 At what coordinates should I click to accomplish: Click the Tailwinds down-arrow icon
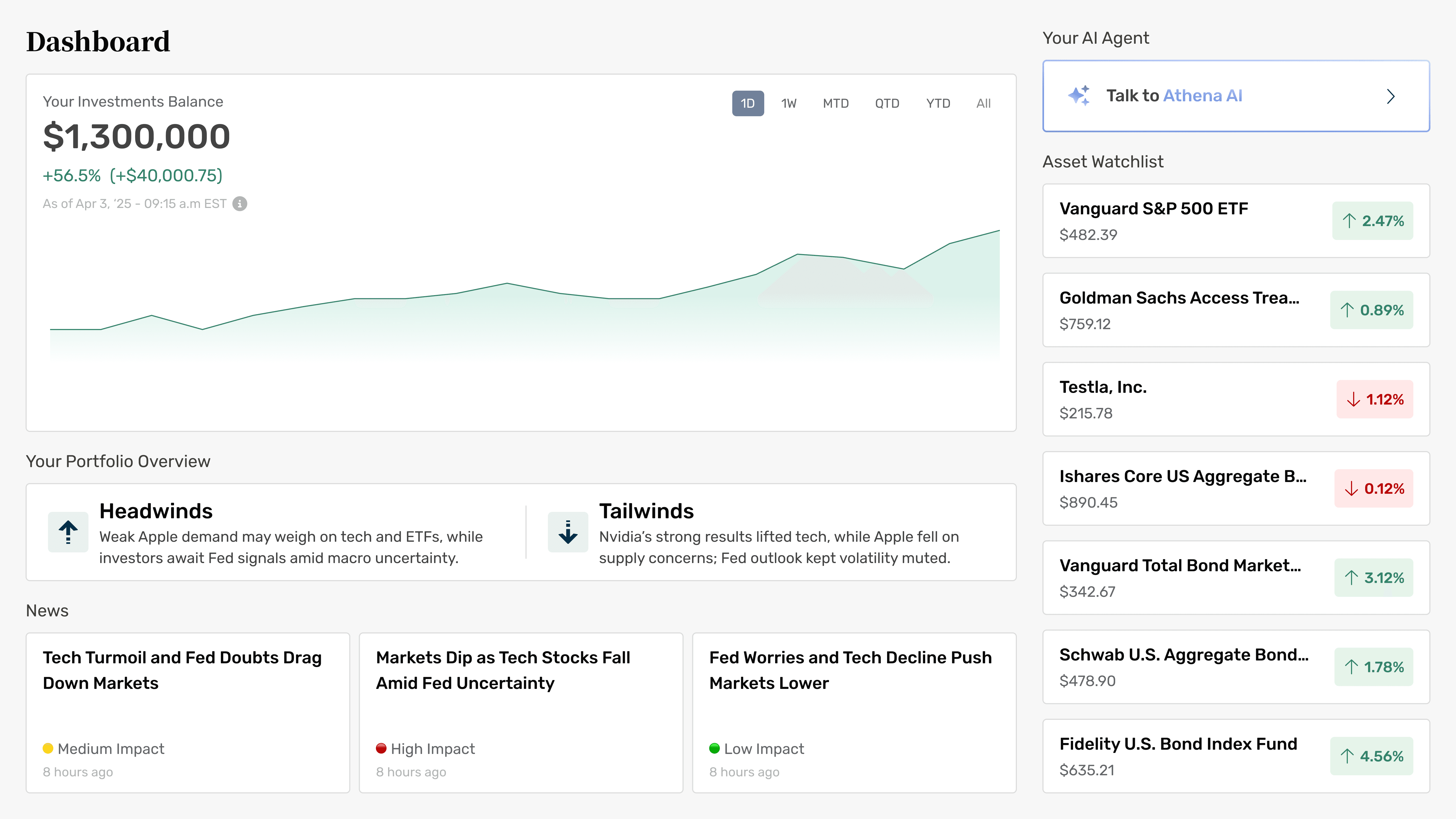[x=568, y=532]
